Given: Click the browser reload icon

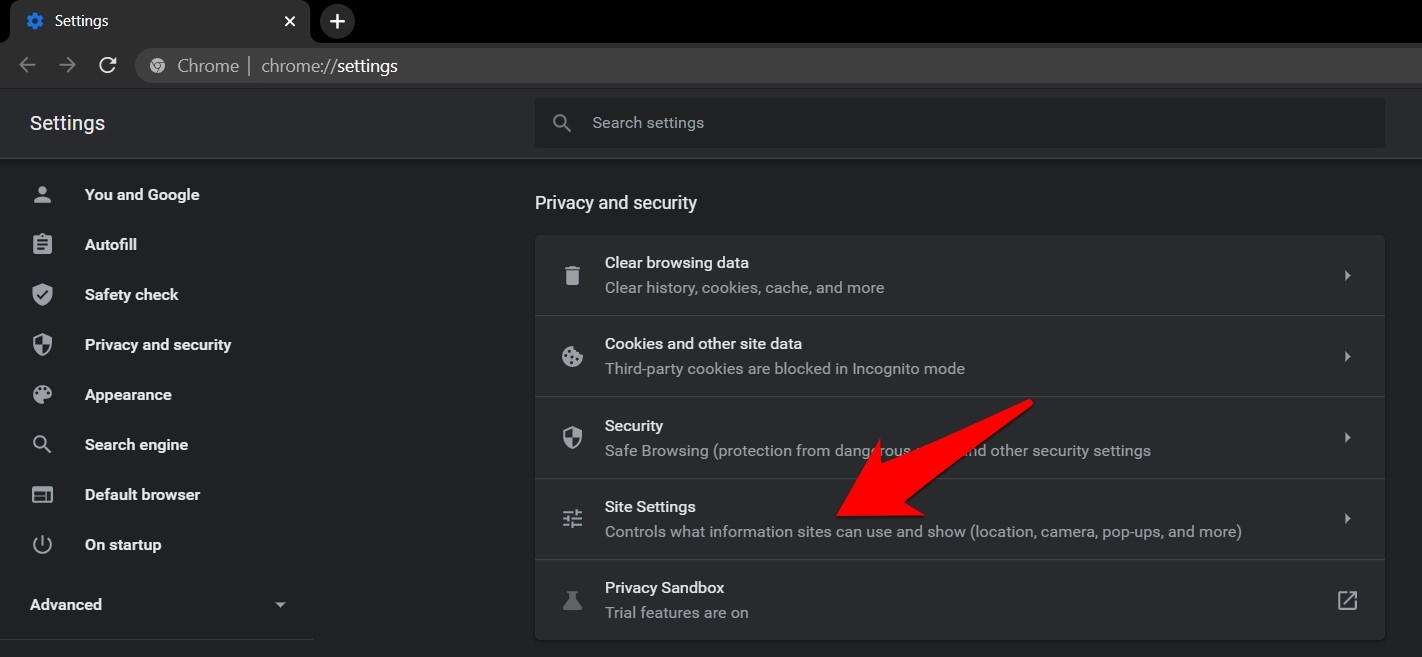Looking at the screenshot, I should [x=108, y=66].
